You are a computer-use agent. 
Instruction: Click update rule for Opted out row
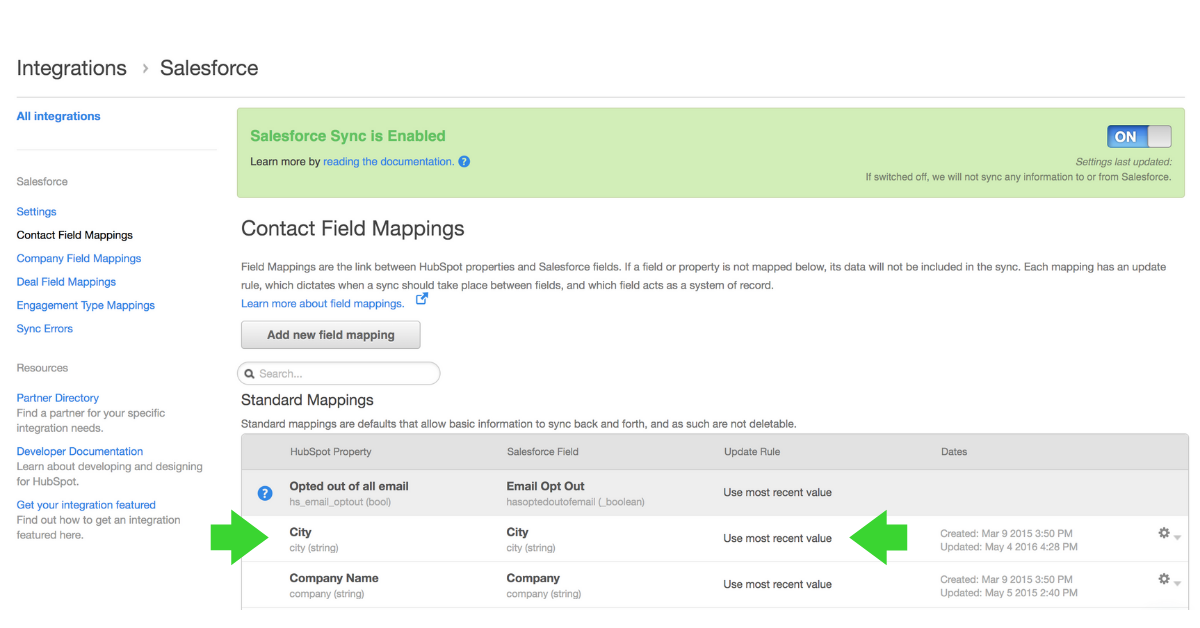tap(778, 492)
